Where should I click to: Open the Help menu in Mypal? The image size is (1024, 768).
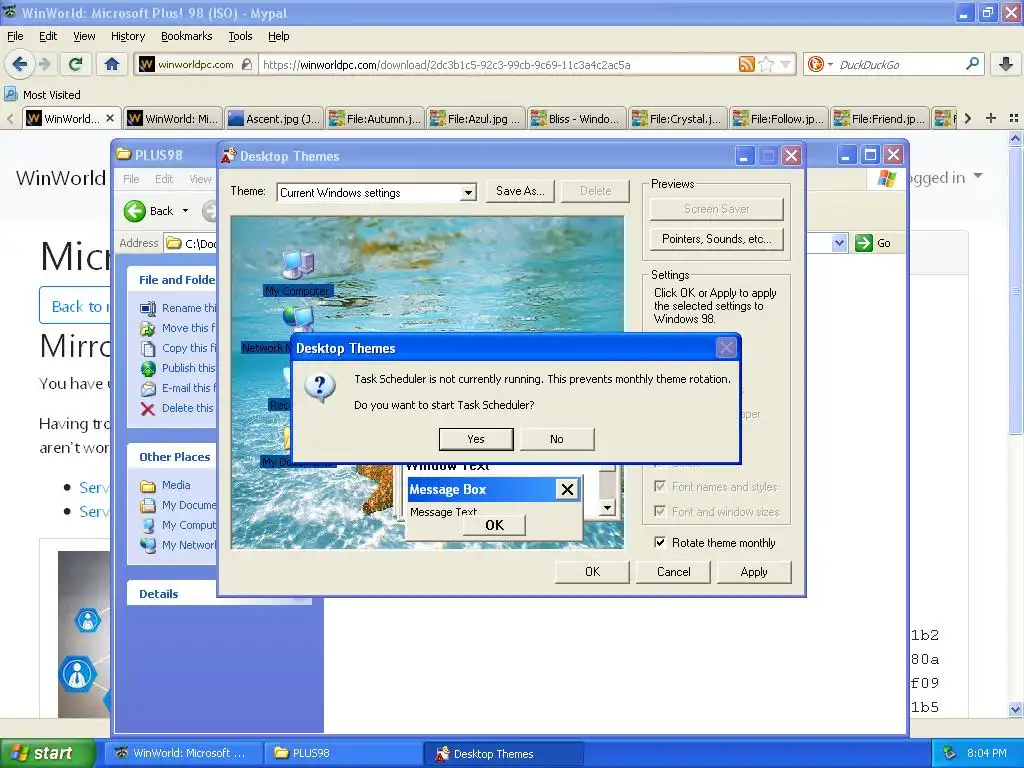278,36
